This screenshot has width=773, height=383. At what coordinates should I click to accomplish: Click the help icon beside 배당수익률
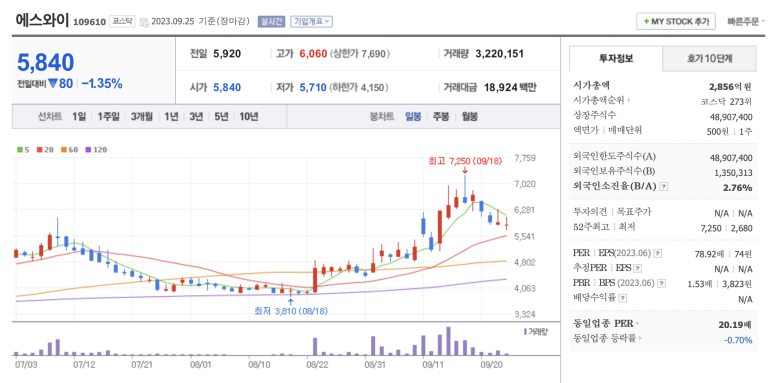pyautogui.click(x=623, y=298)
